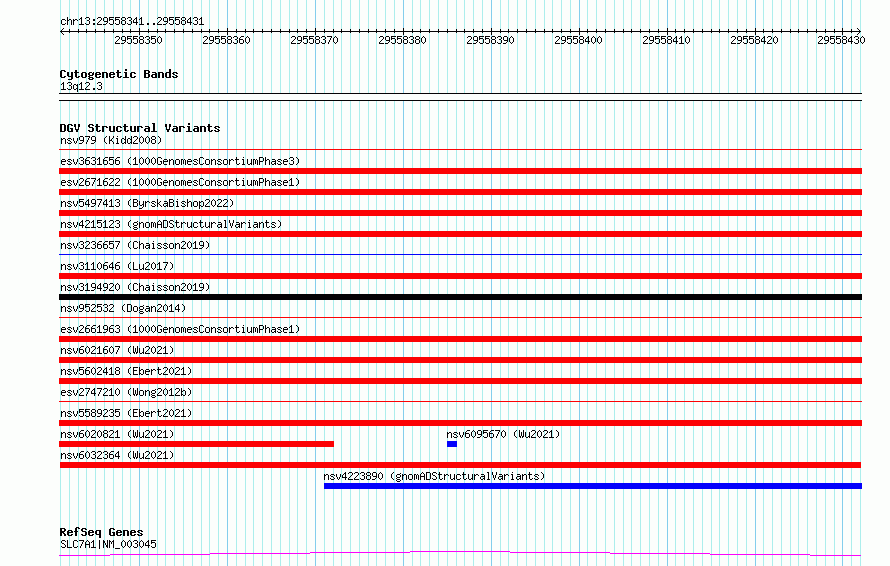This screenshot has width=890, height=566.
Task: Click the chr13:29558341..29558431 region label
Action: click(132, 21)
